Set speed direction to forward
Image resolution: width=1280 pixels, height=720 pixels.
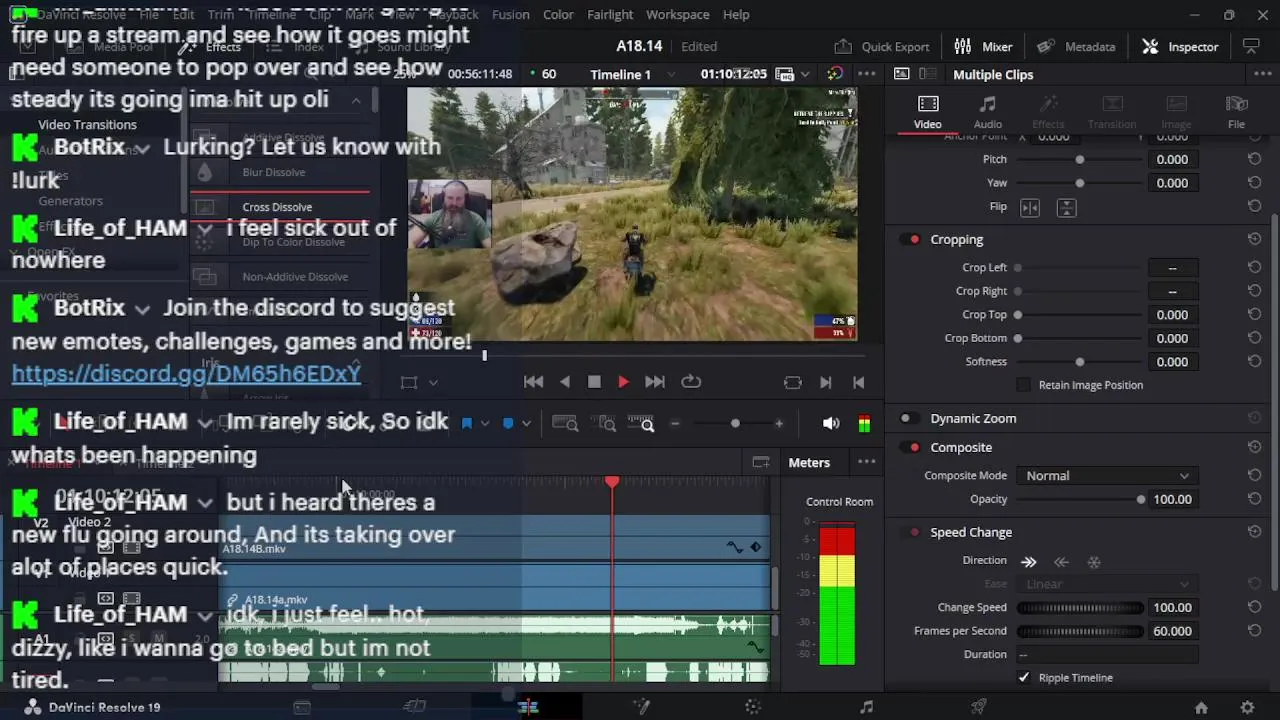click(x=1029, y=562)
